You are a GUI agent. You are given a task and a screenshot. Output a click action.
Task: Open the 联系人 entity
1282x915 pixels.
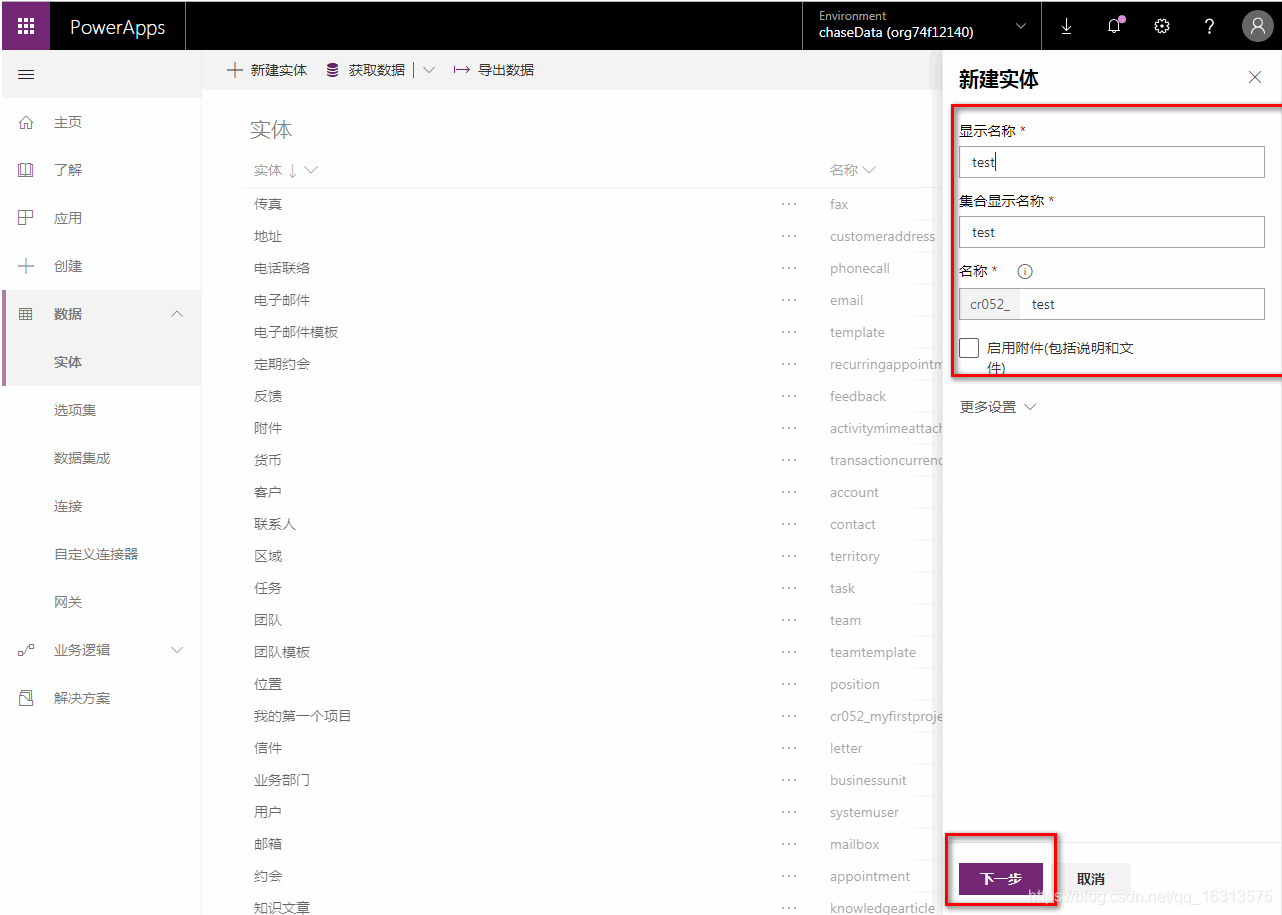[275, 524]
